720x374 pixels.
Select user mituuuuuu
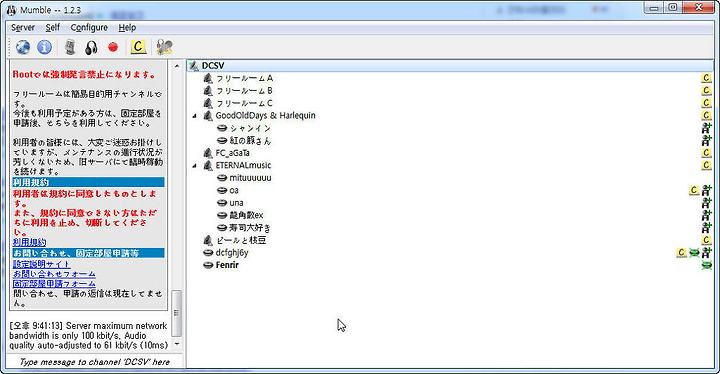click(x=250, y=178)
